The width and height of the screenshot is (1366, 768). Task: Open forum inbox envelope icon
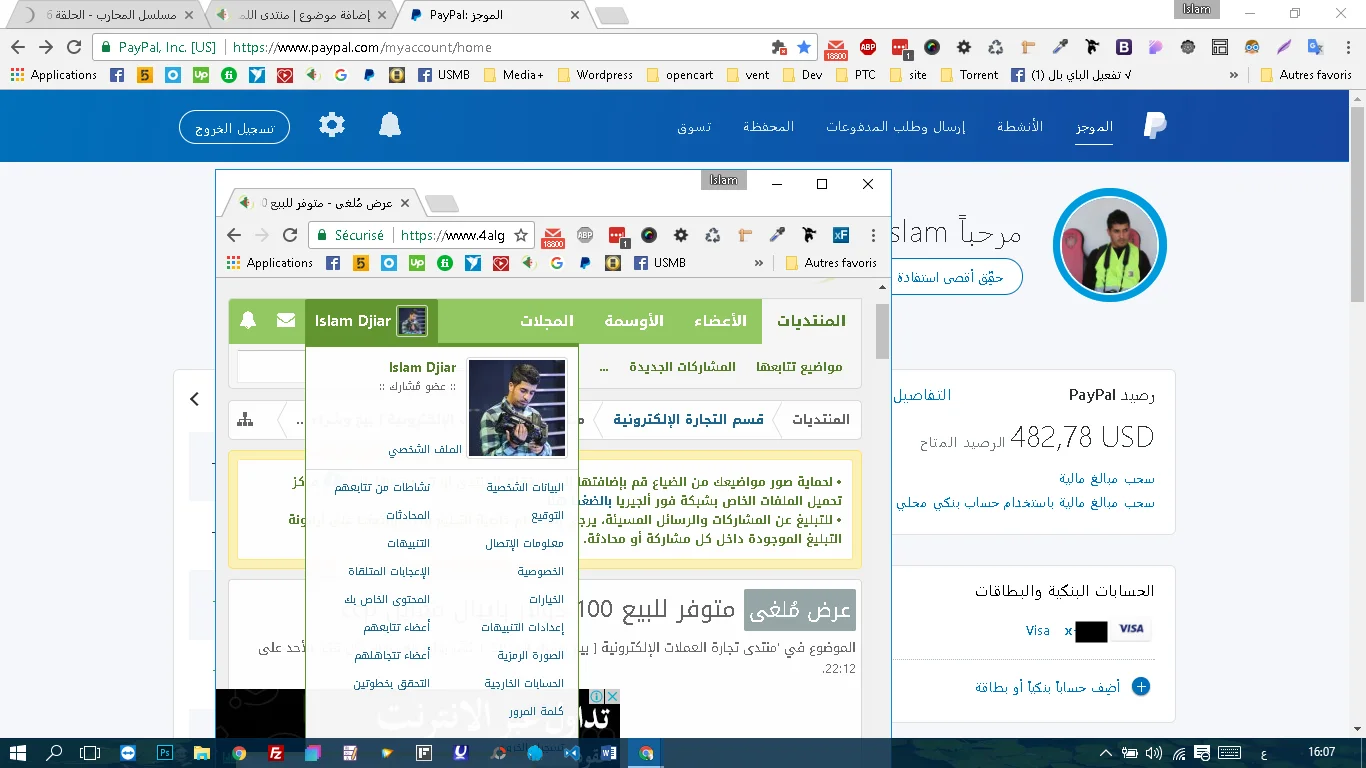point(286,321)
